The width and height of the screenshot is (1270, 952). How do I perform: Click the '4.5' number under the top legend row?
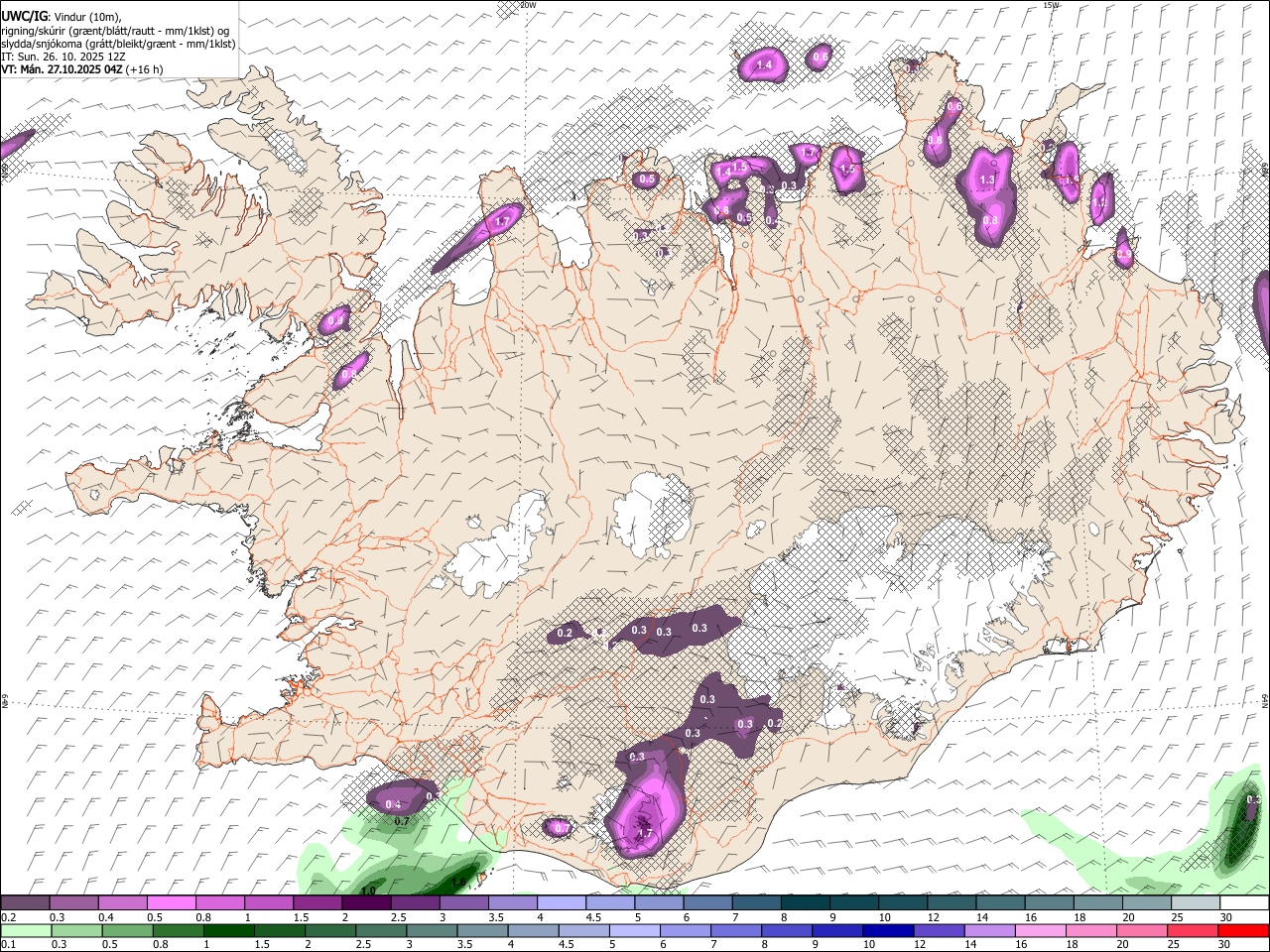593,917
